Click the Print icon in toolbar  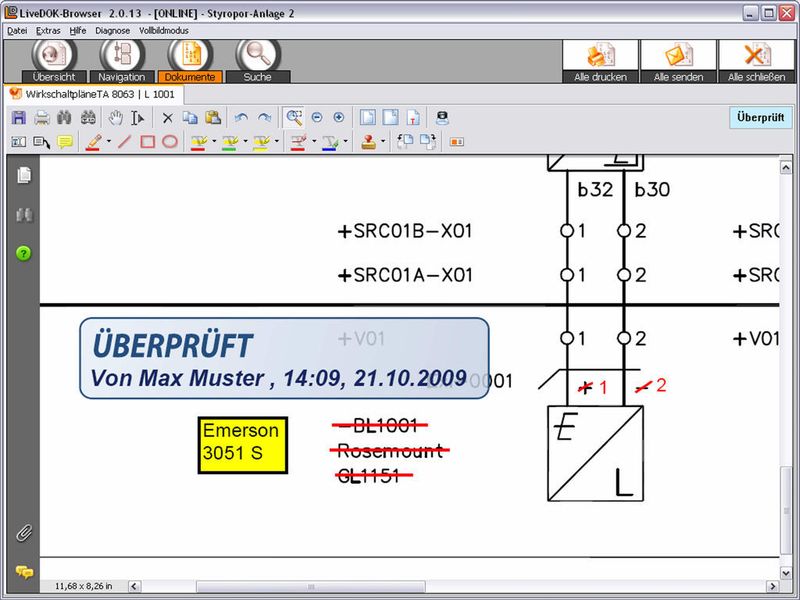(41, 118)
